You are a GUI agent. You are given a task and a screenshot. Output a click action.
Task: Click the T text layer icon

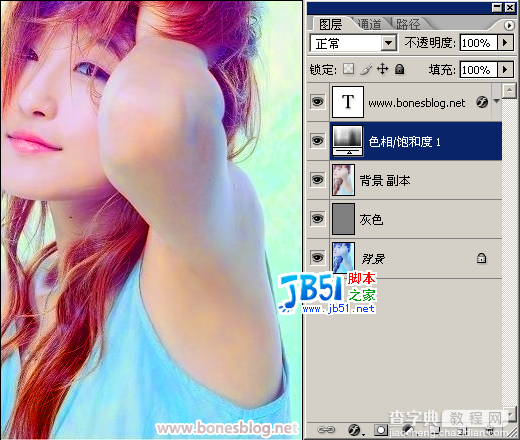click(348, 102)
